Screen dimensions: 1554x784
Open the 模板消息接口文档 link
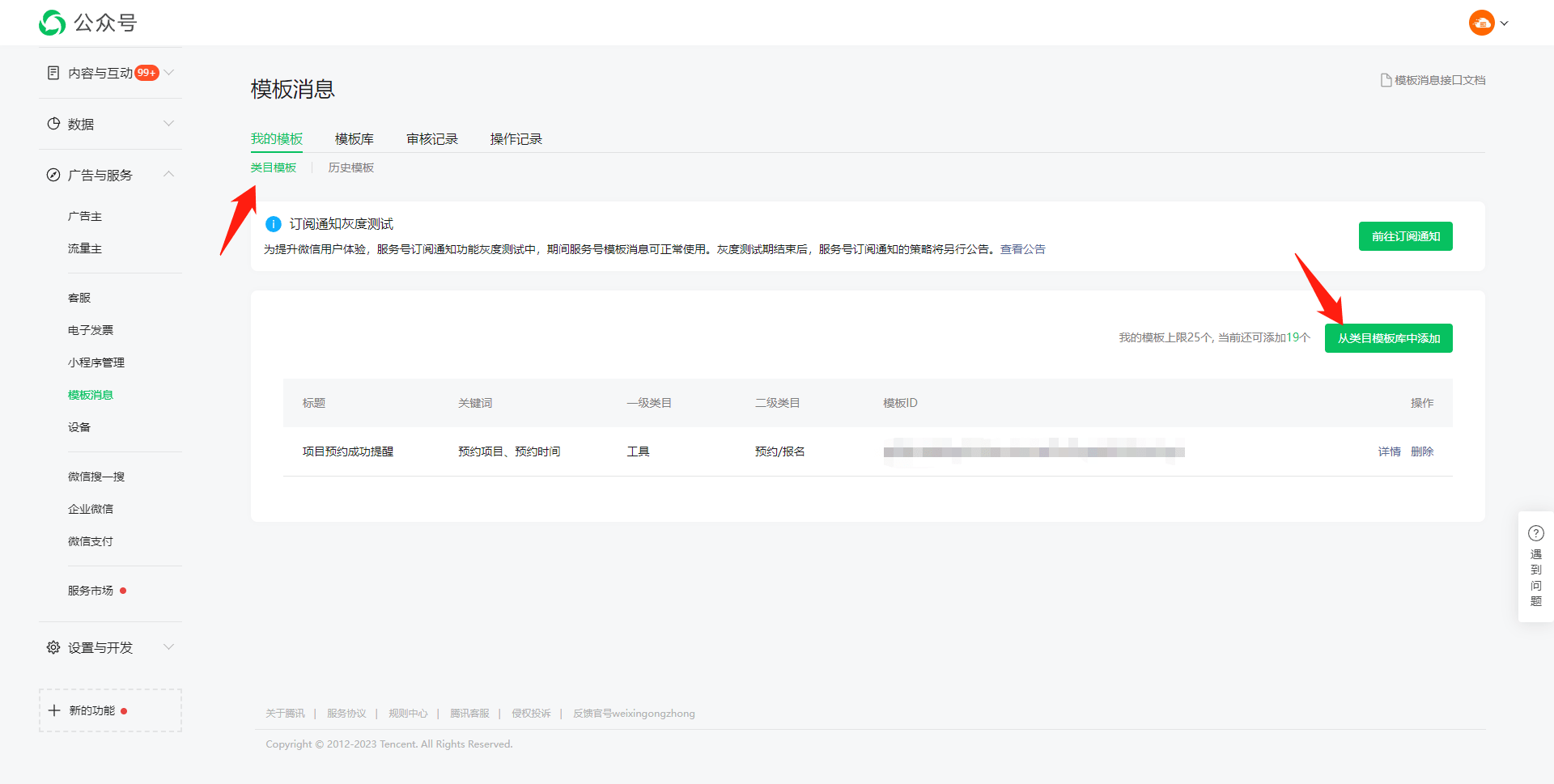[x=1433, y=80]
